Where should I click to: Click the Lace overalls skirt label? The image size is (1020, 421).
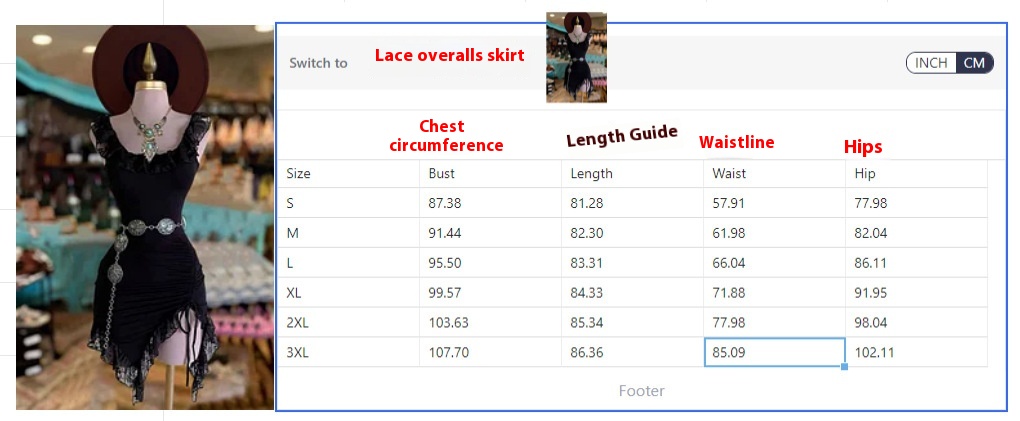pos(450,55)
